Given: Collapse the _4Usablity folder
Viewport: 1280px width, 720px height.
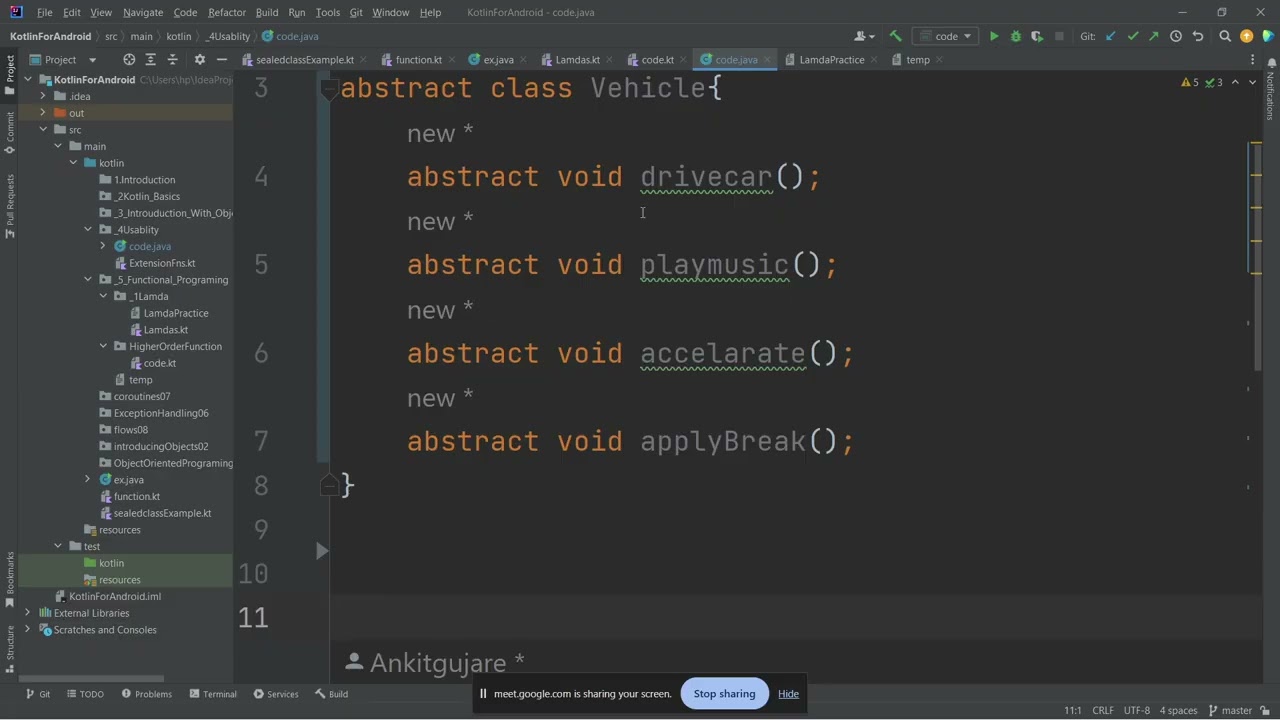Looking at the screenshot, I should point(88,229).
